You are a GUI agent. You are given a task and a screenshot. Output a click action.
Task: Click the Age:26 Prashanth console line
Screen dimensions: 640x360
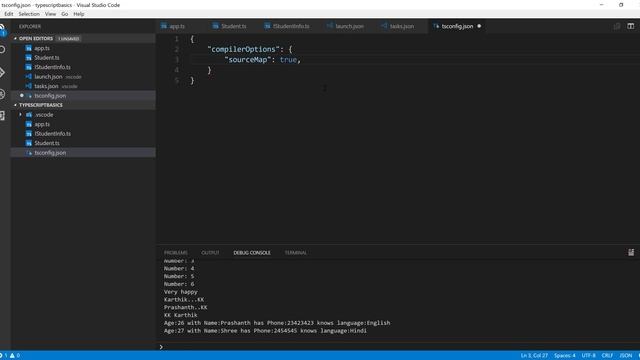click(x=277, y=323)
